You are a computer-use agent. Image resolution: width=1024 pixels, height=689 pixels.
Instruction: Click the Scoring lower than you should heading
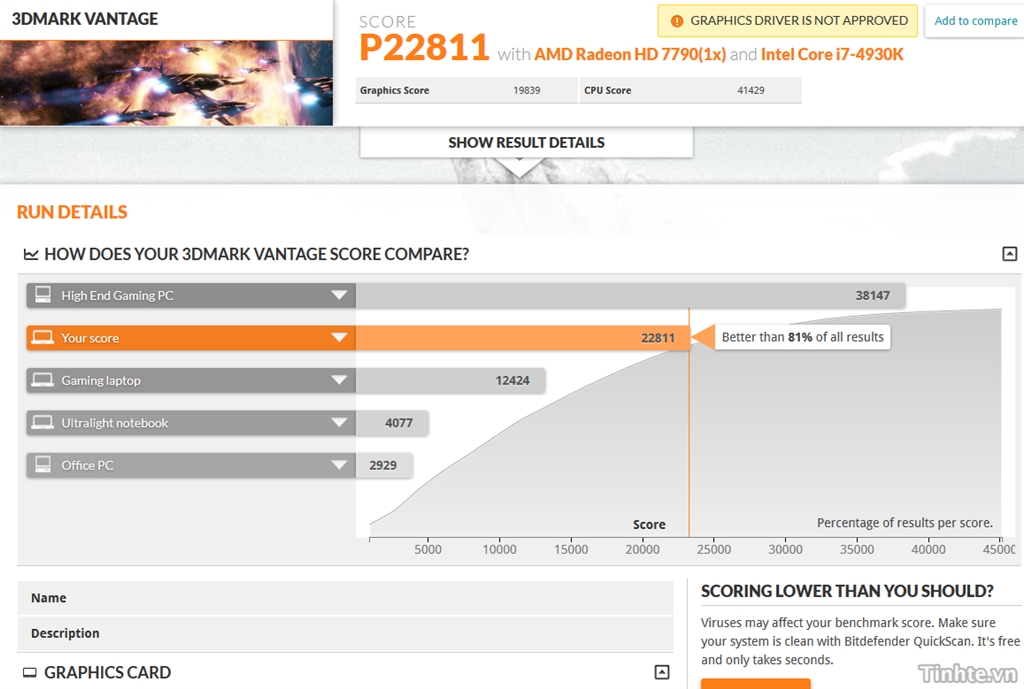click(x=847, y=591)
